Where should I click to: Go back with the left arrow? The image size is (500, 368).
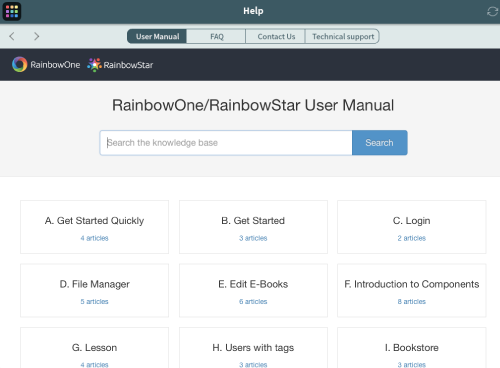(x=12, y=36)
